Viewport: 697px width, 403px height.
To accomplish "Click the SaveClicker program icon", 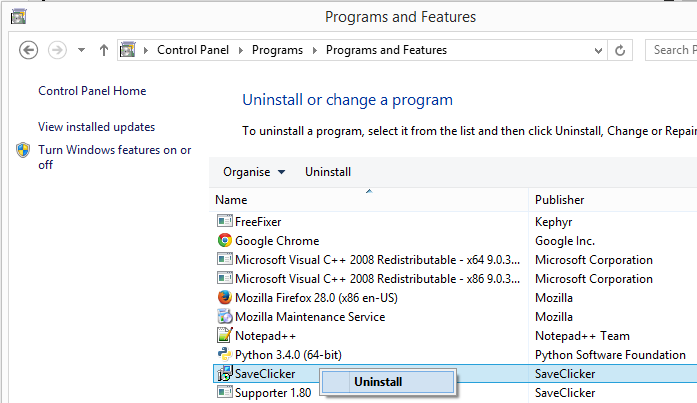I will point(225,374).
